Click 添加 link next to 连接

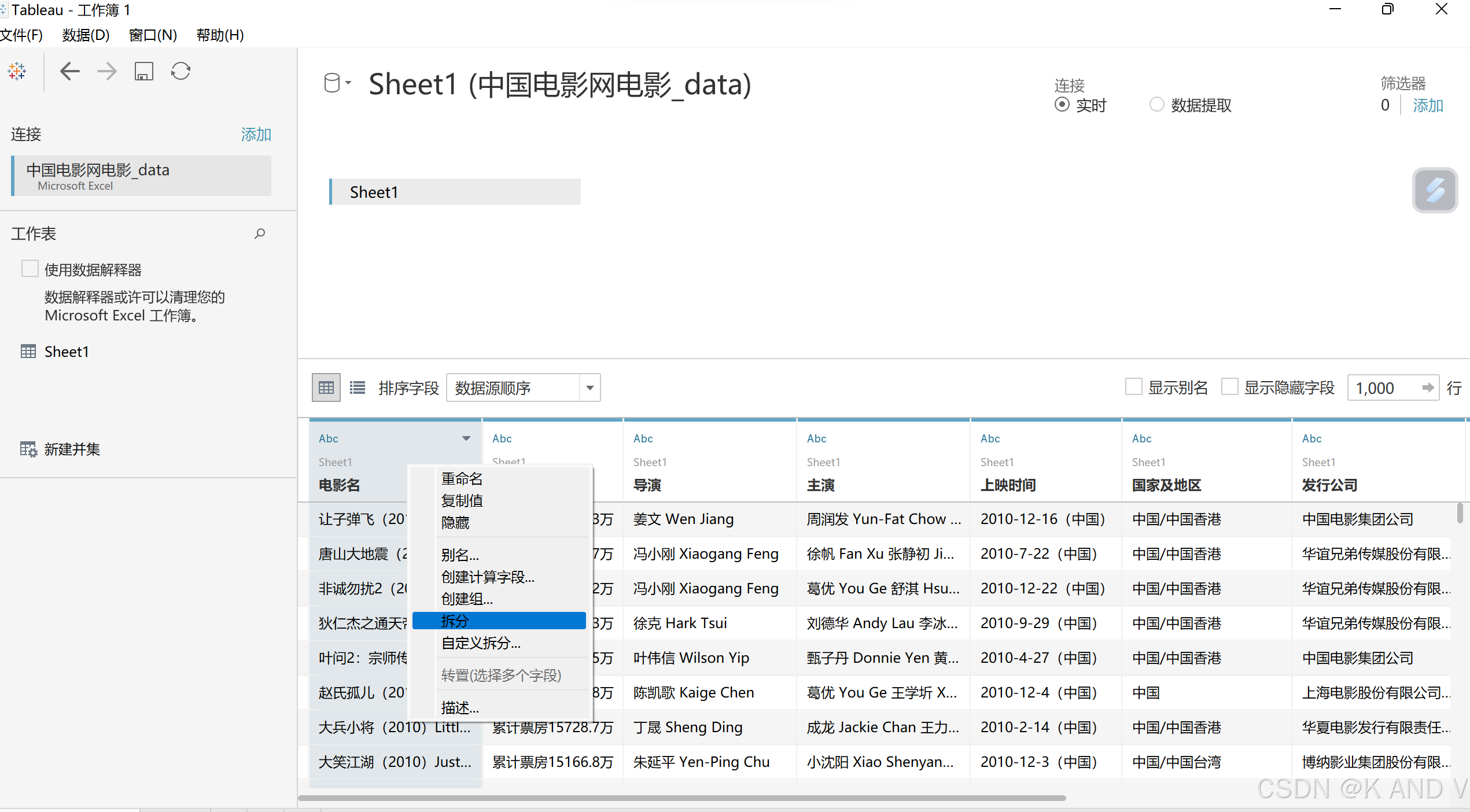pos(256,134)
